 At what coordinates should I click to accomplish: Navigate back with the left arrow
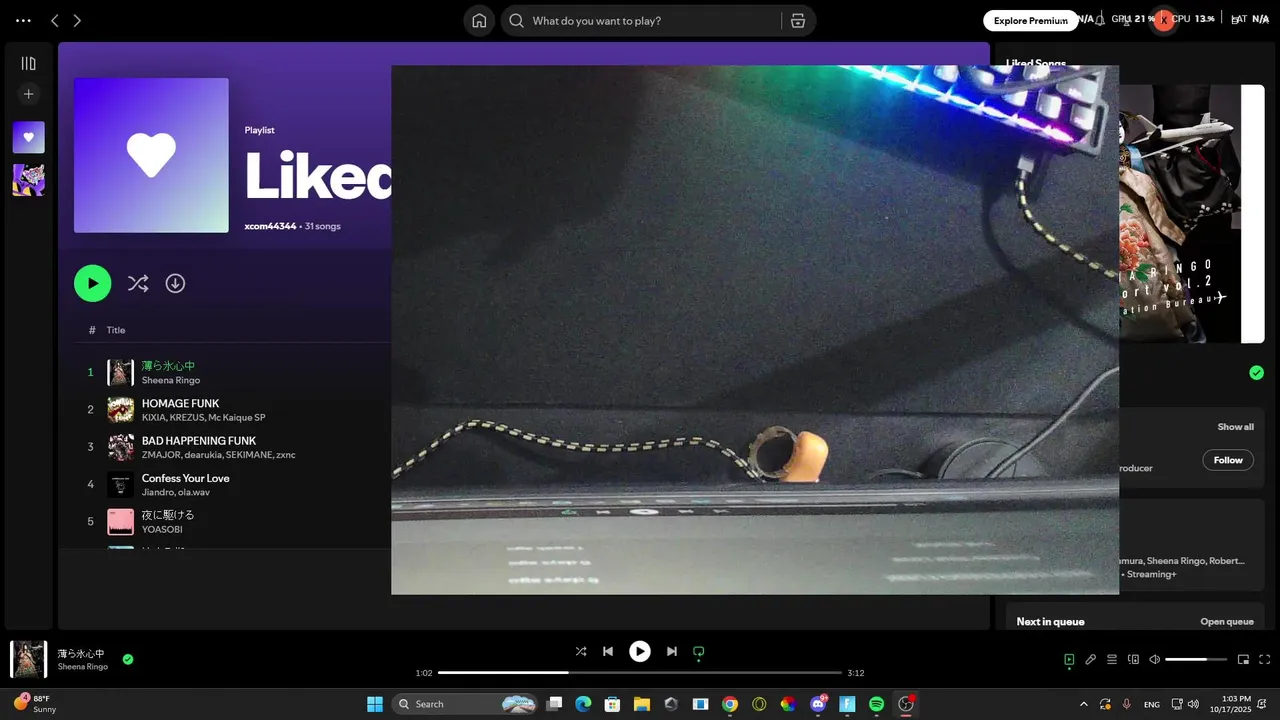tap(55, 20)
